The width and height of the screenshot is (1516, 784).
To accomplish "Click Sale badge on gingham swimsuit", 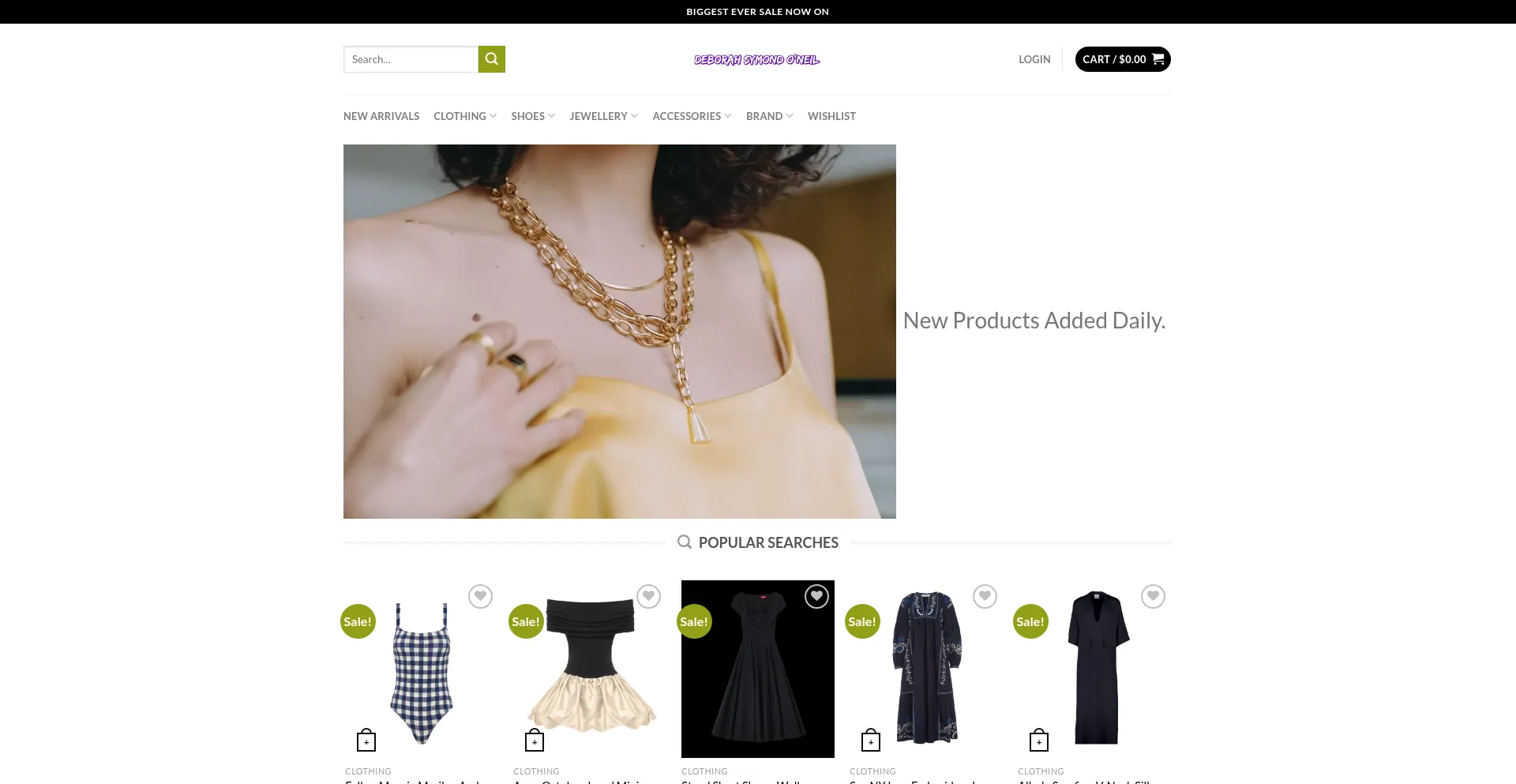I will [x=358, y=621].
